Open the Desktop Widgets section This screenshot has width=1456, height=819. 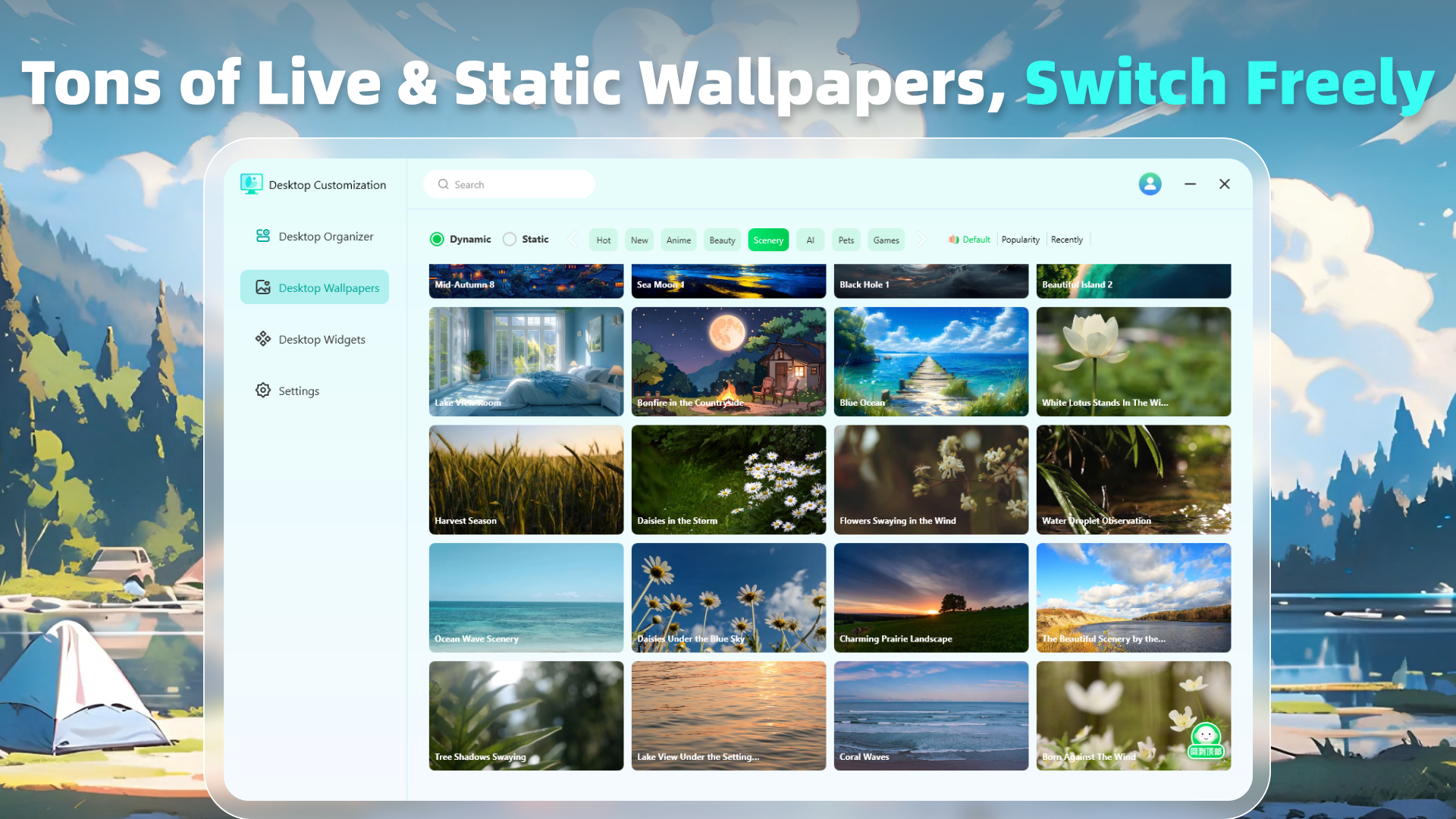coord(315,339)
